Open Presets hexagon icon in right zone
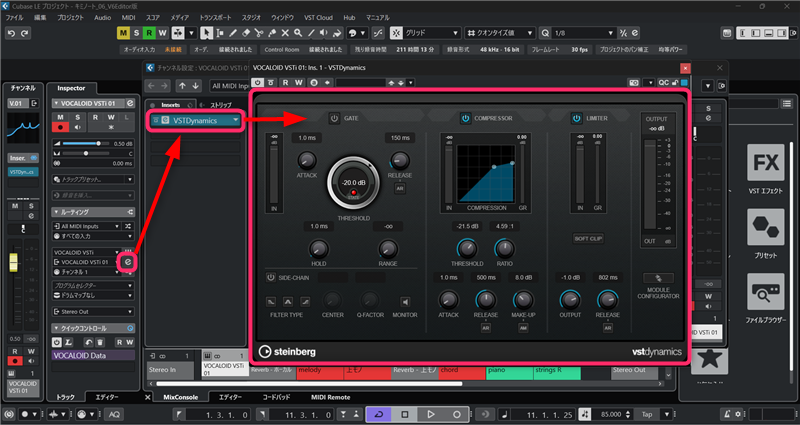This screenshot has height=425, width=800. tap(765, 227)
